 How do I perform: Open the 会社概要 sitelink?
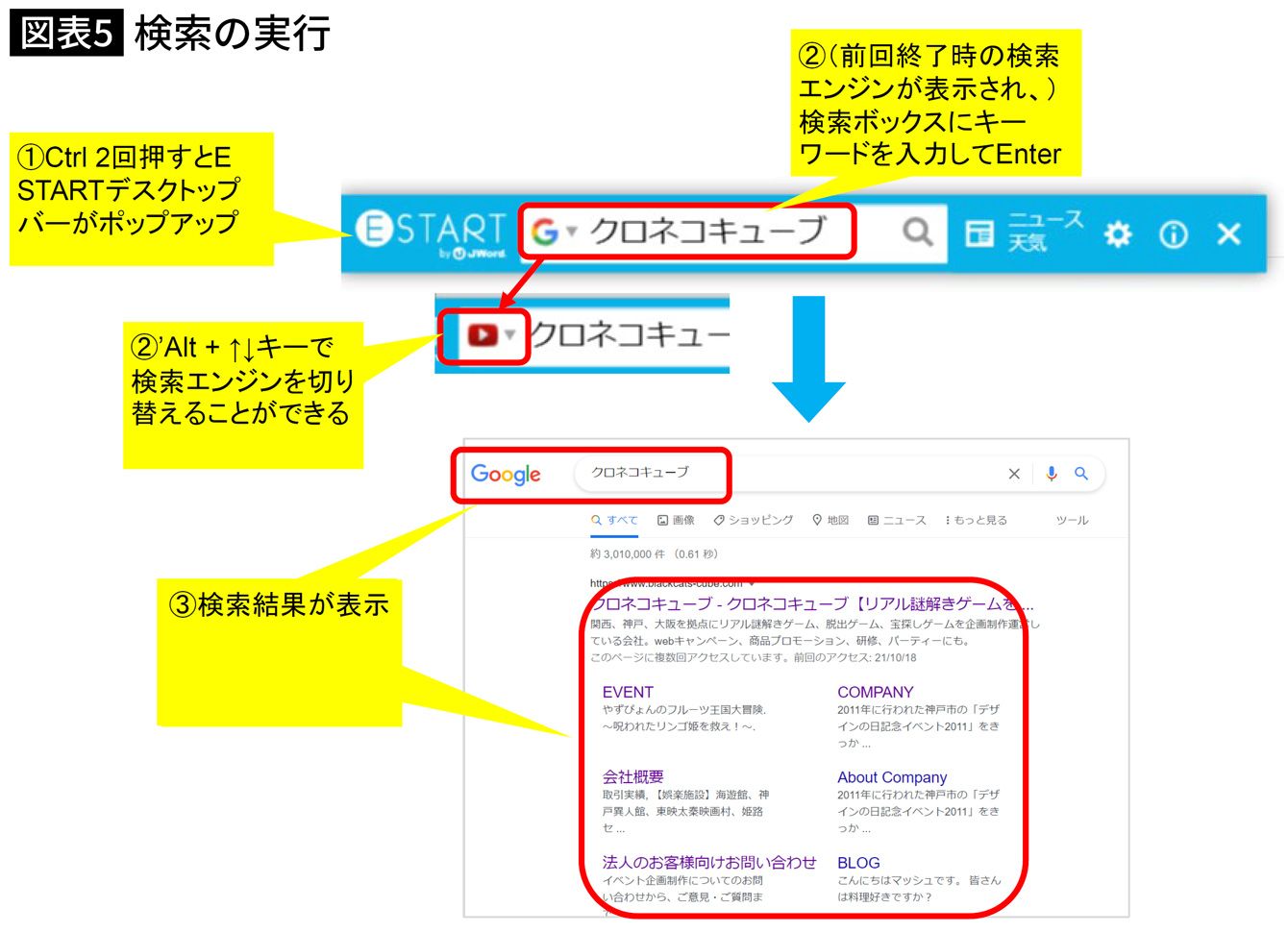[632, 776]
